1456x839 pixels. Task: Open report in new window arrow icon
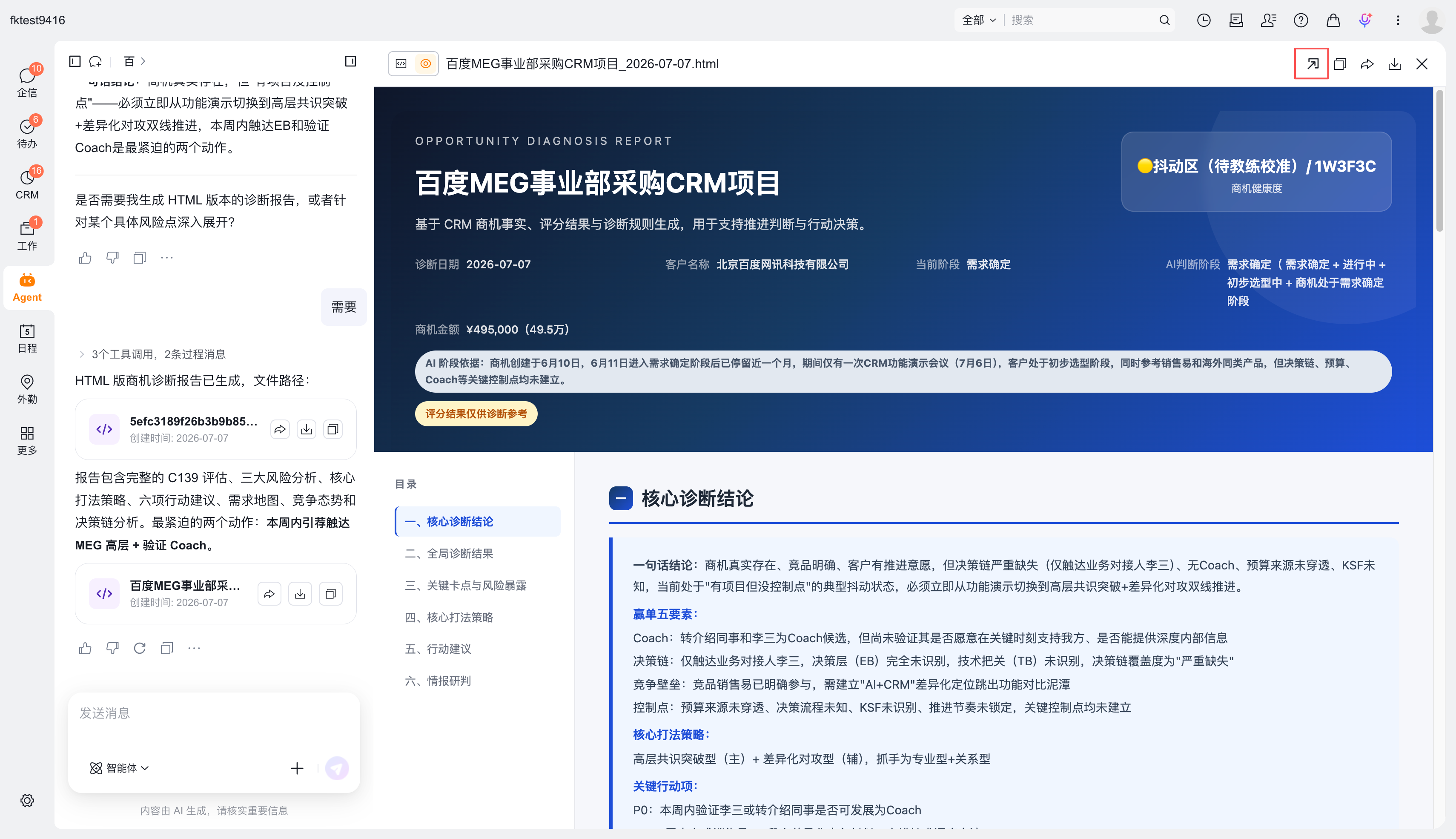[1312, 63]
